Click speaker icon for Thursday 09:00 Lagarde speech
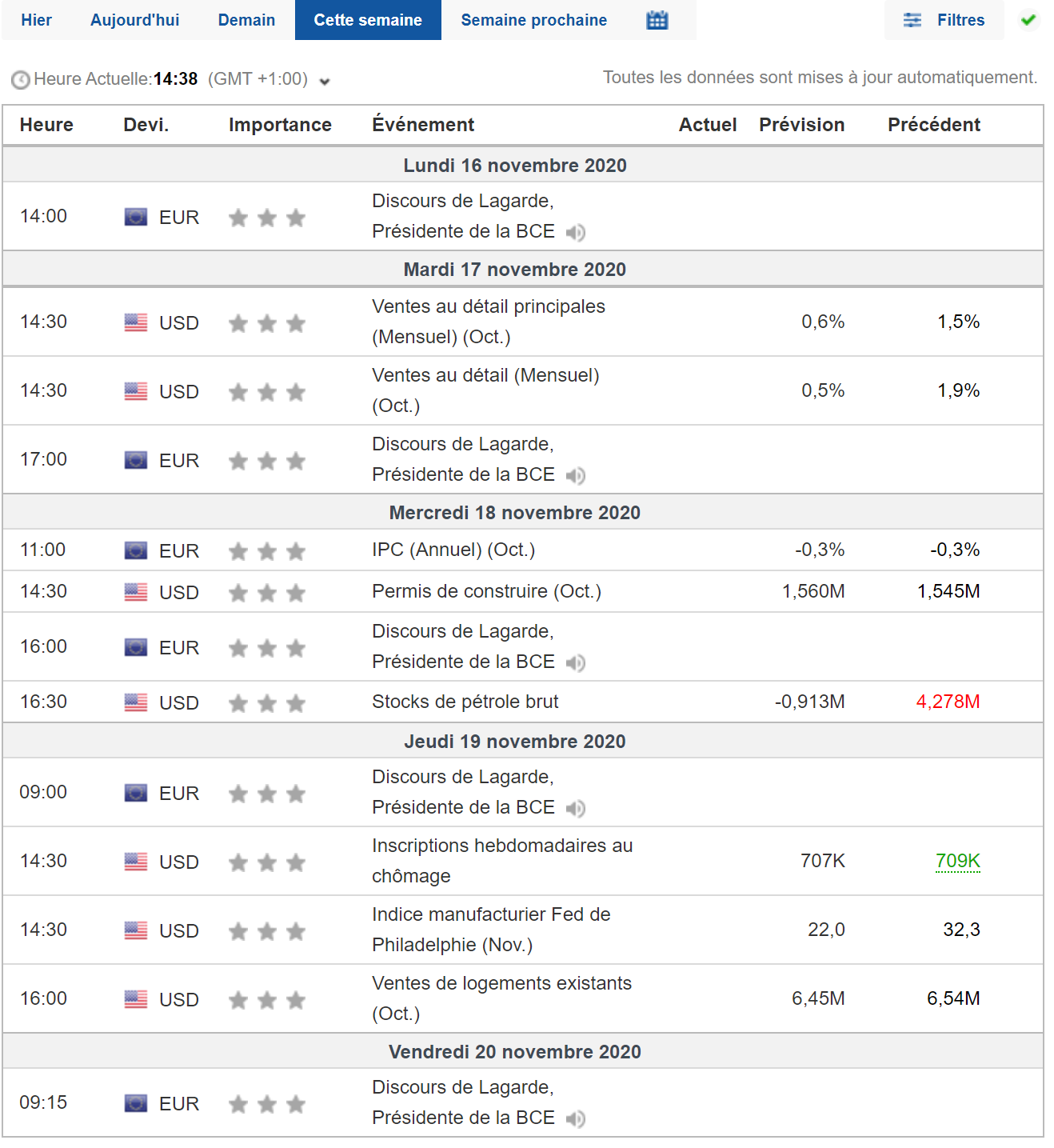Screen dimensions: 1054x1148 [x=576, y=809]
